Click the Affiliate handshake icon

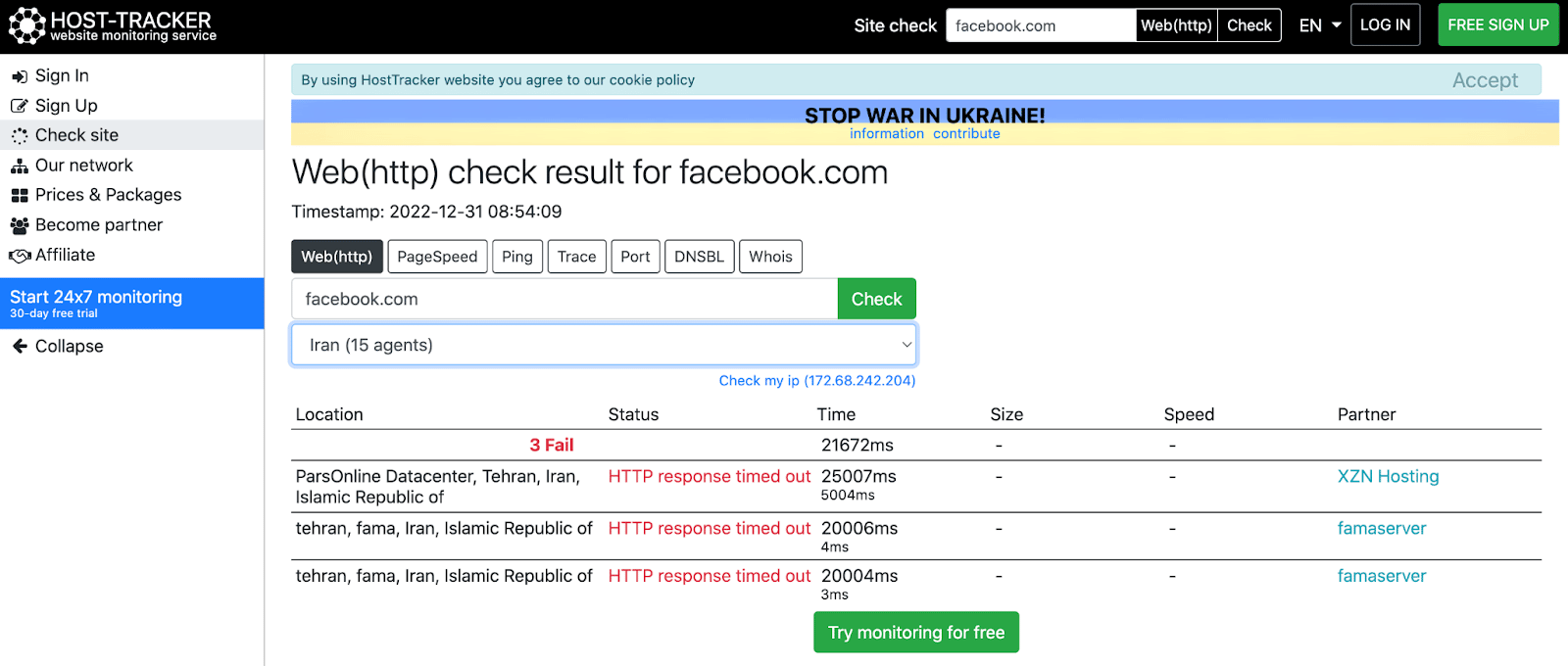(x=20, y=256)
